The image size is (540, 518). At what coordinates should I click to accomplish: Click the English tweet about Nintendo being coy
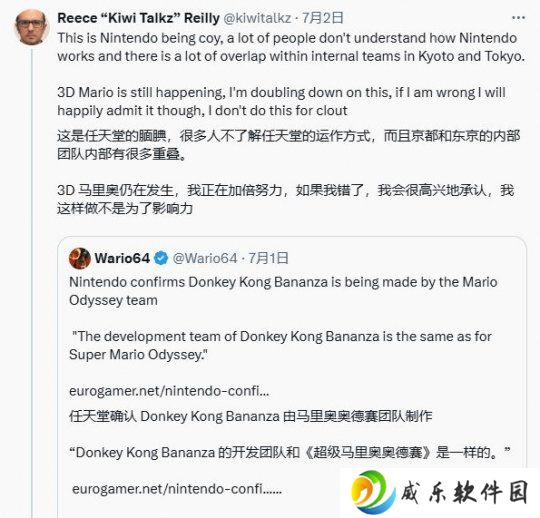click(x=291, y=47)
